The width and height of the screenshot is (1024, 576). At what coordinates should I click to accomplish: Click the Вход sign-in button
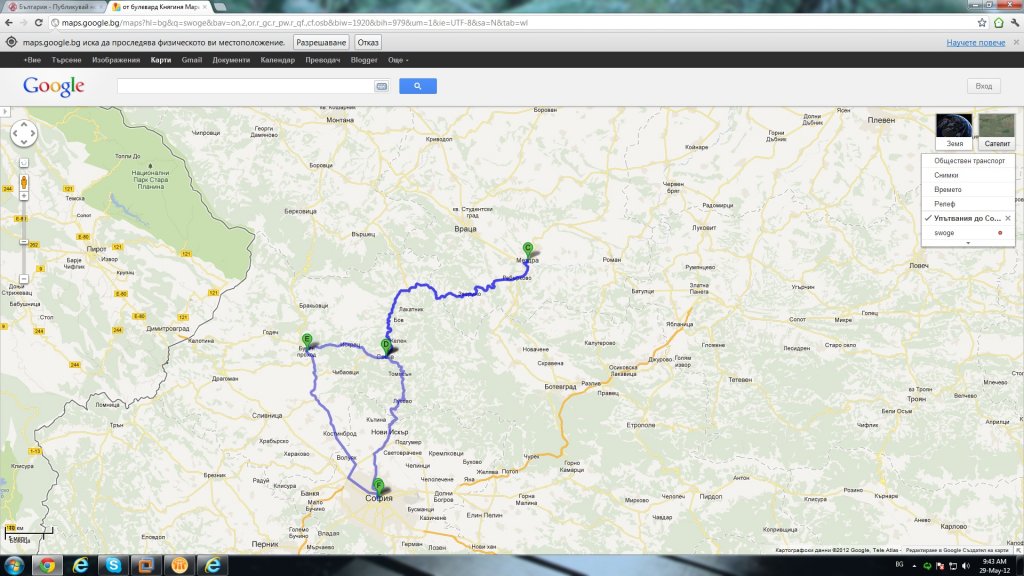tap(984, 86)
